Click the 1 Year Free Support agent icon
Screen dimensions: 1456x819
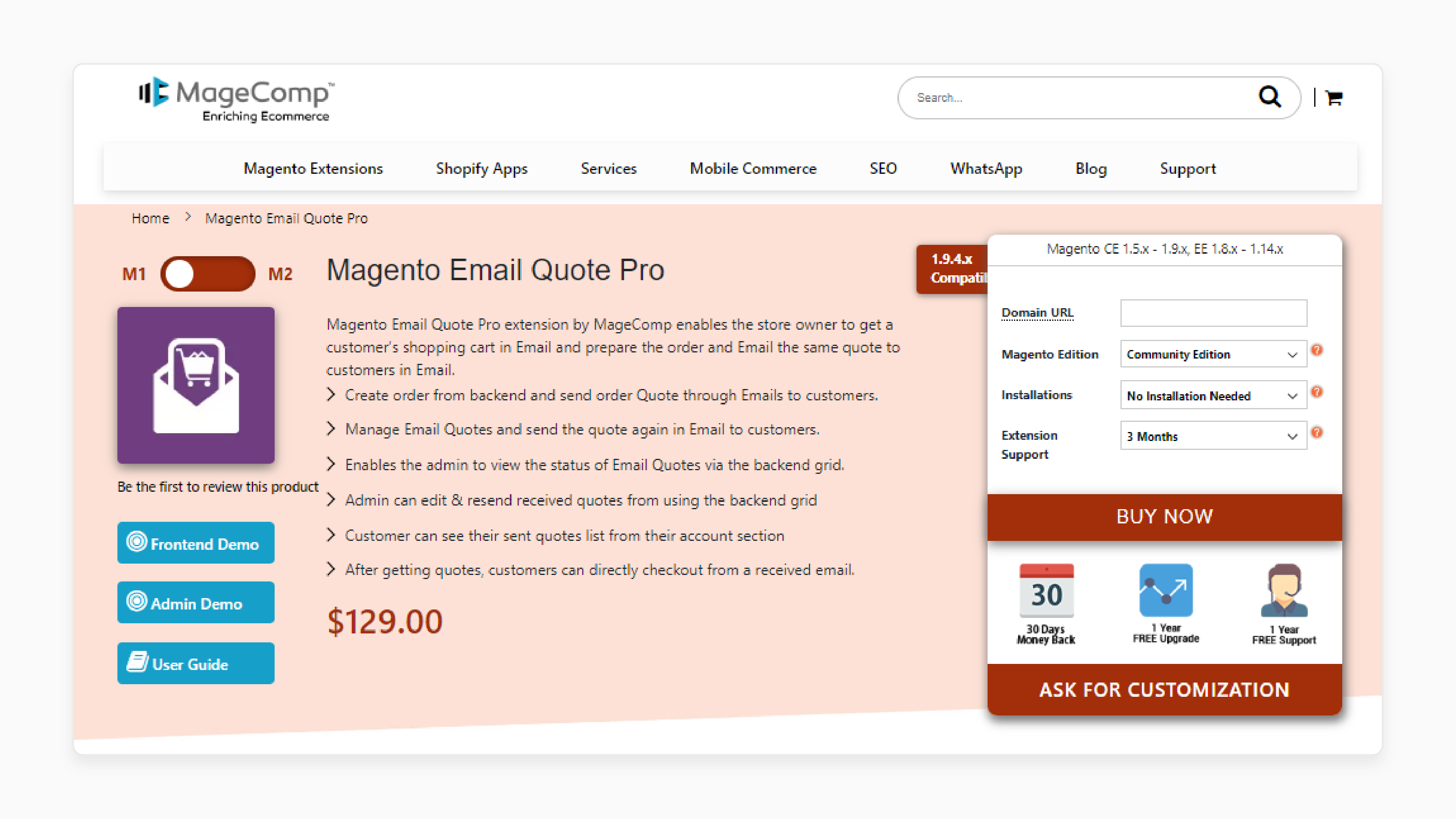click(1284, 590)
